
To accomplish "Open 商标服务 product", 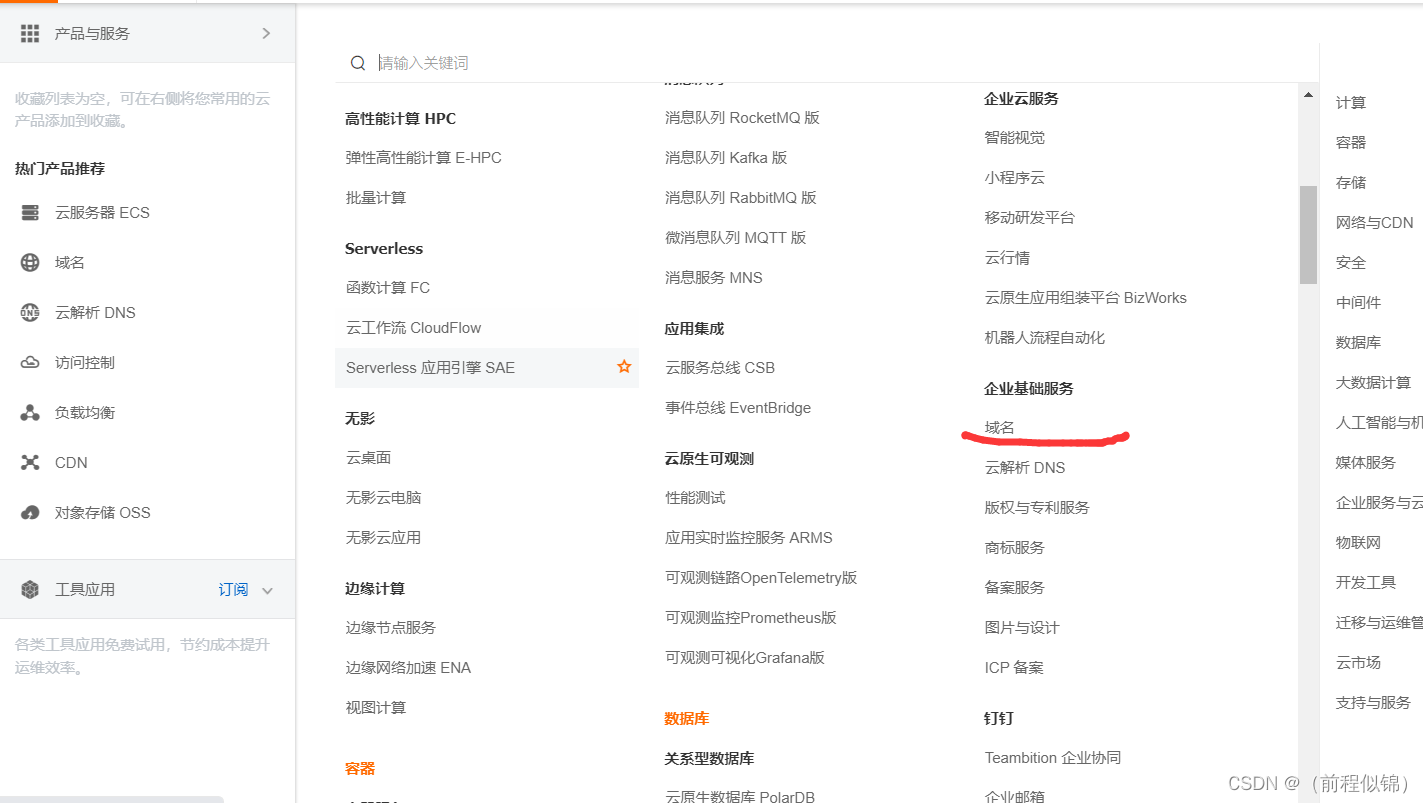I will click(1015, 547).
